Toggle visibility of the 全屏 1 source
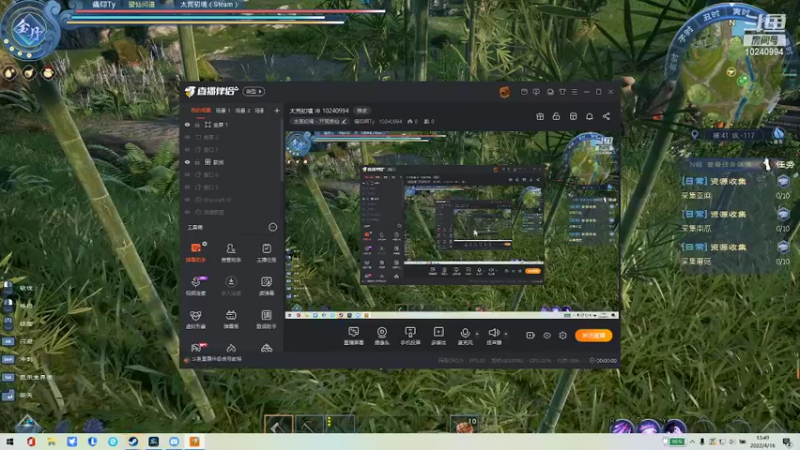 pyautogui.click(x=187, y=124)
